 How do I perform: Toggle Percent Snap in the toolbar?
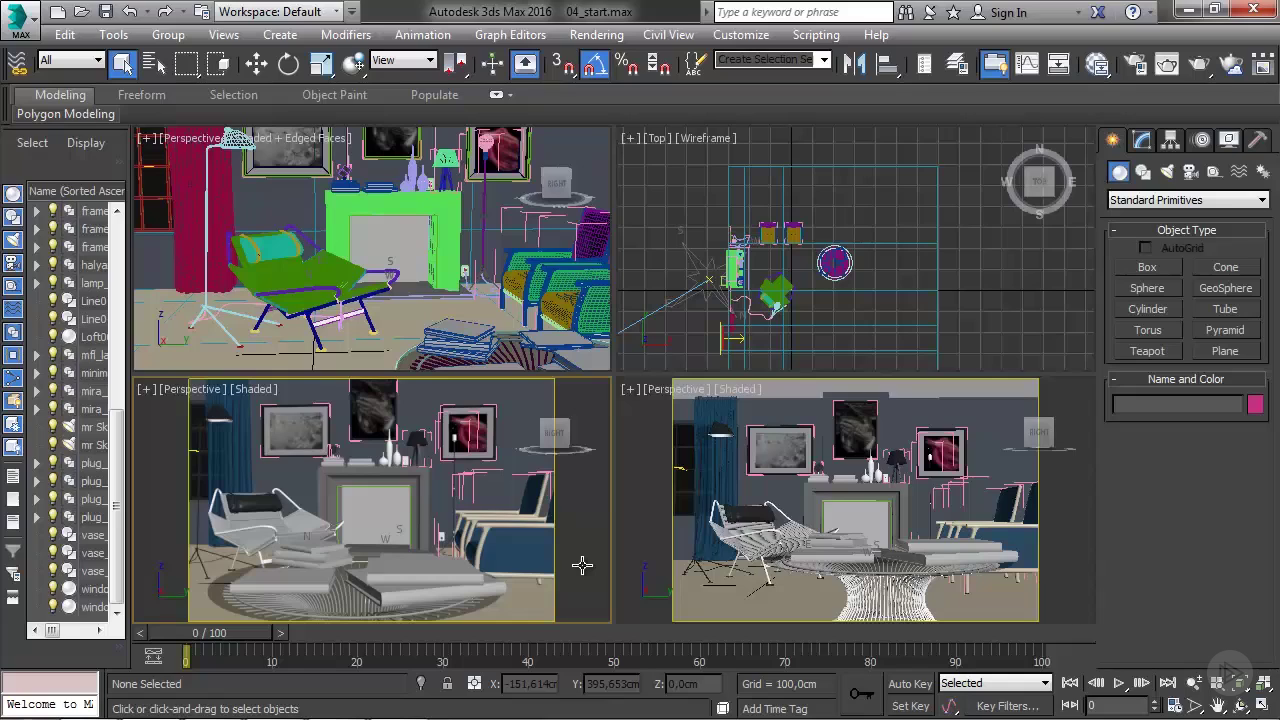pos(627,63)
